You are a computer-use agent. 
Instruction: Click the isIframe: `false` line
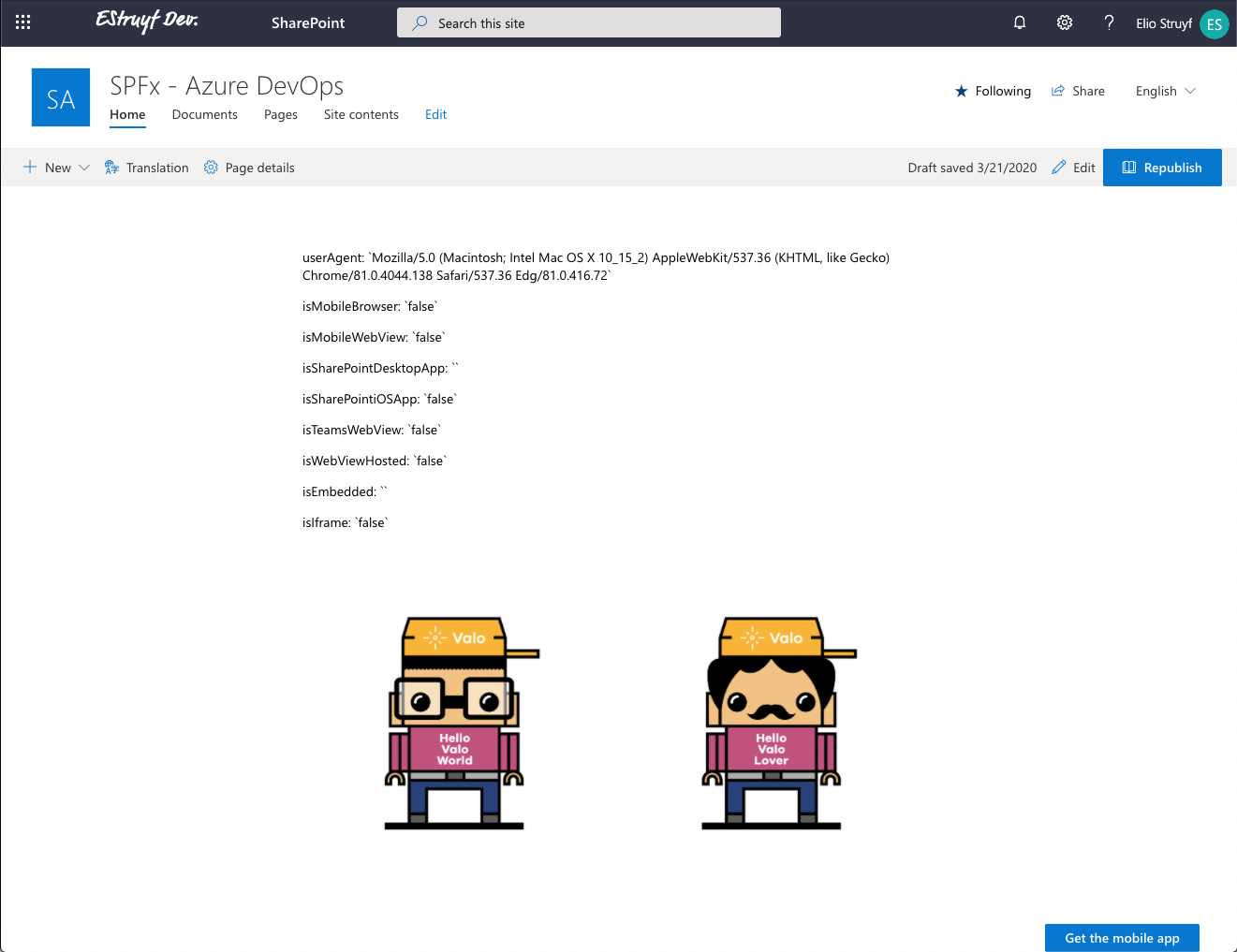(345, 522)
